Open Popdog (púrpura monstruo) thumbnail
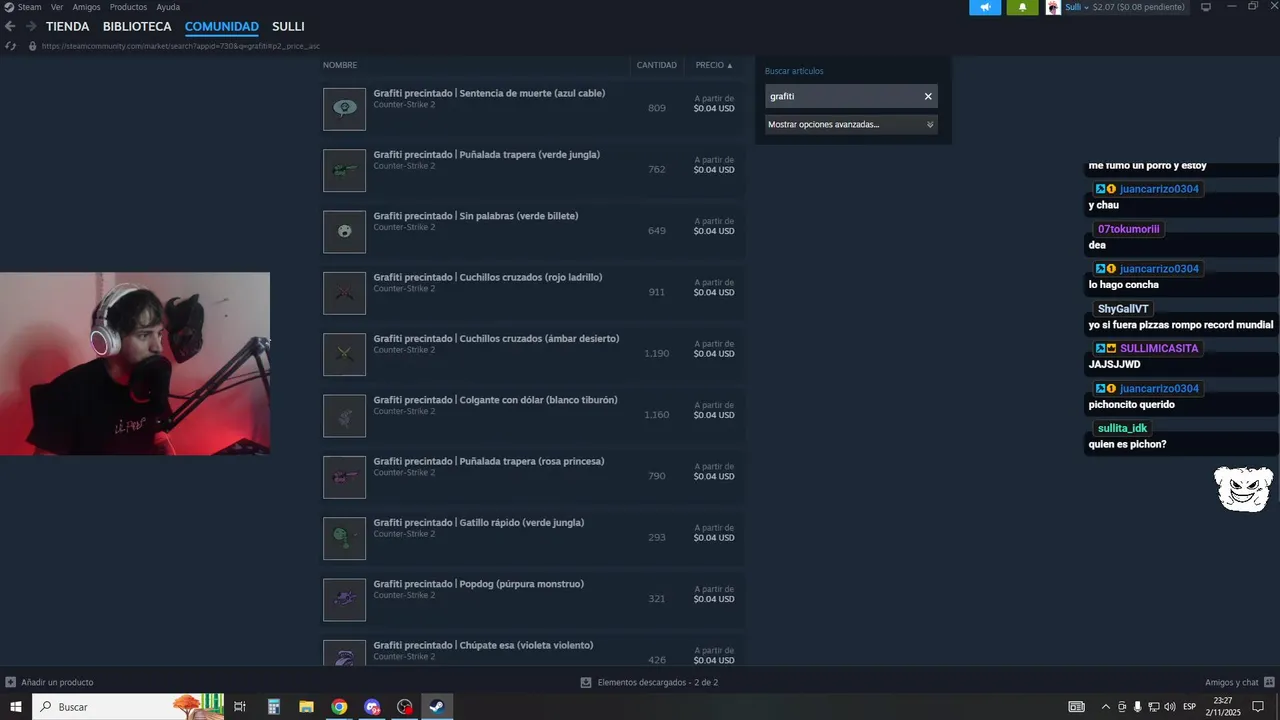 pos(344,599)
